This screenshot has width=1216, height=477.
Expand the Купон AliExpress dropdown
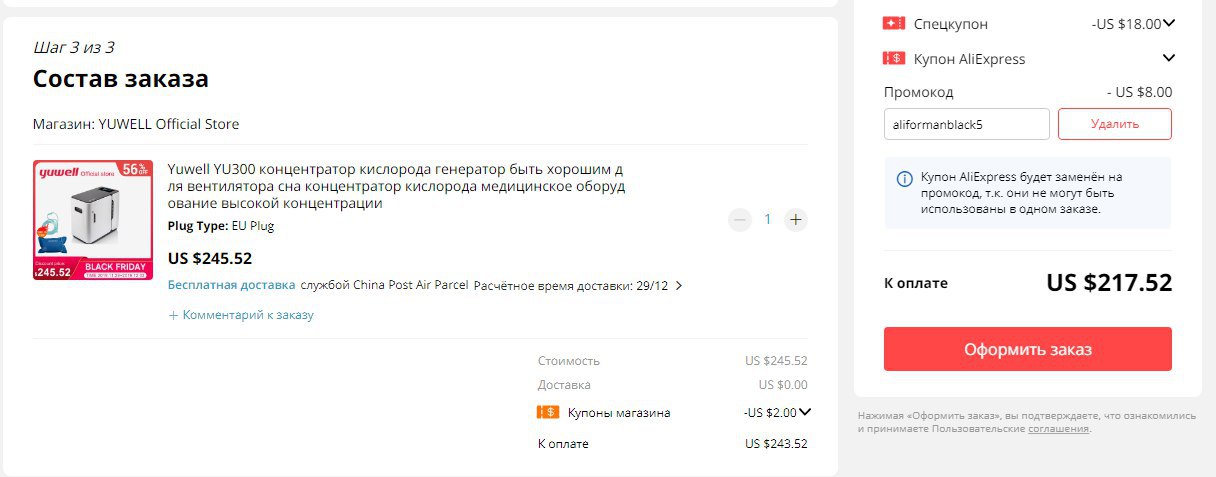[1169, 58]
